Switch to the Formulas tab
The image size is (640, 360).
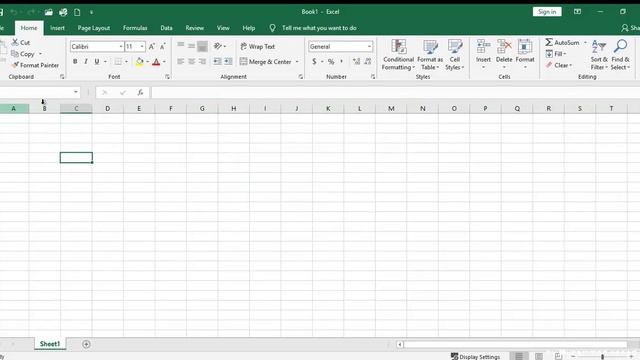[135, 28]
